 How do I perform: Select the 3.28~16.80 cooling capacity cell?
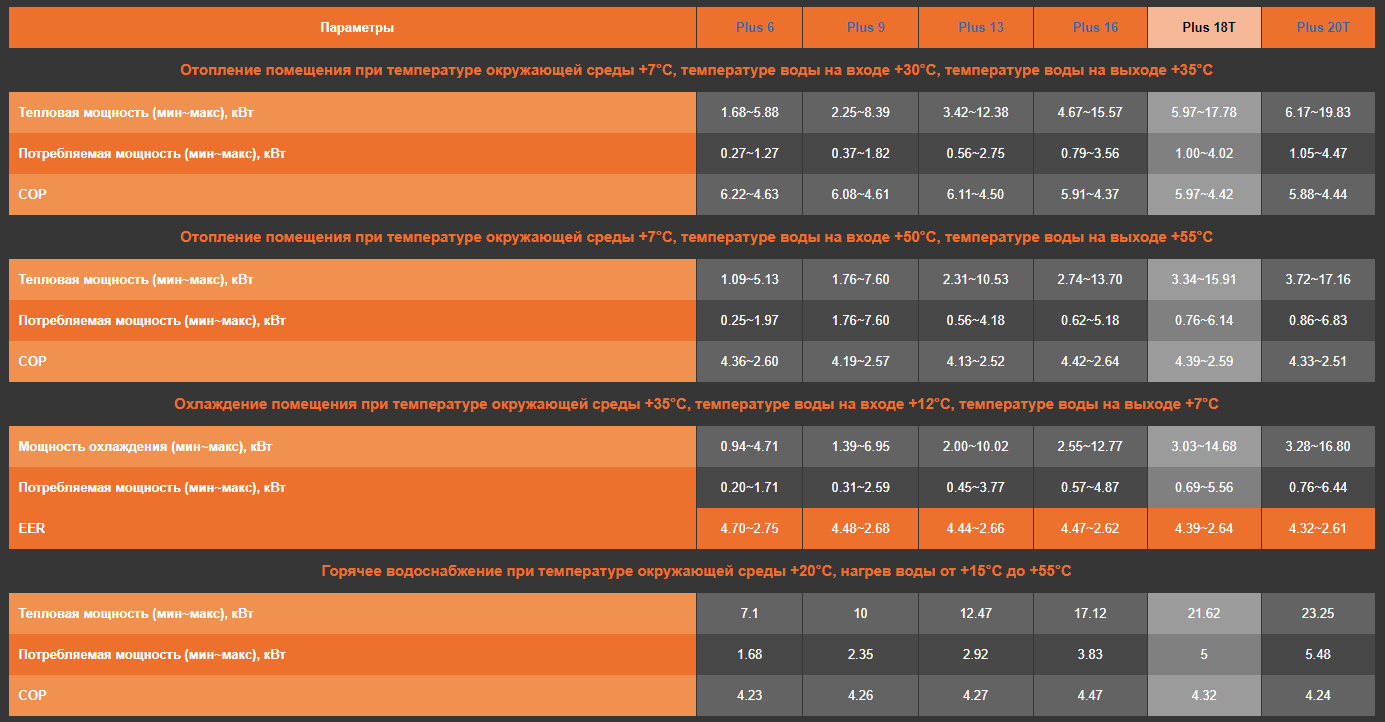[x=1317, y=446]
